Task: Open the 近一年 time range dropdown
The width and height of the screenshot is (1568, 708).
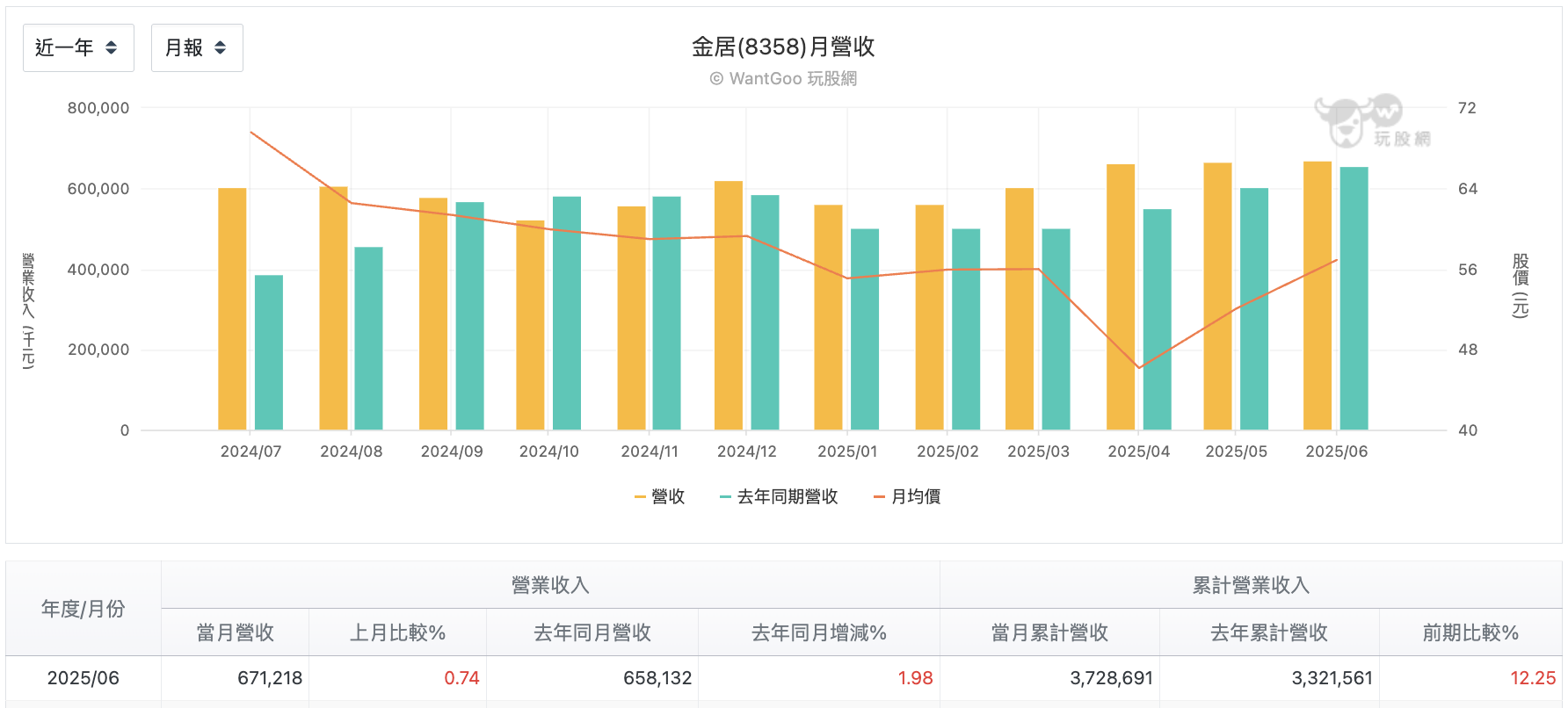Action: click(x=78, y=47)
